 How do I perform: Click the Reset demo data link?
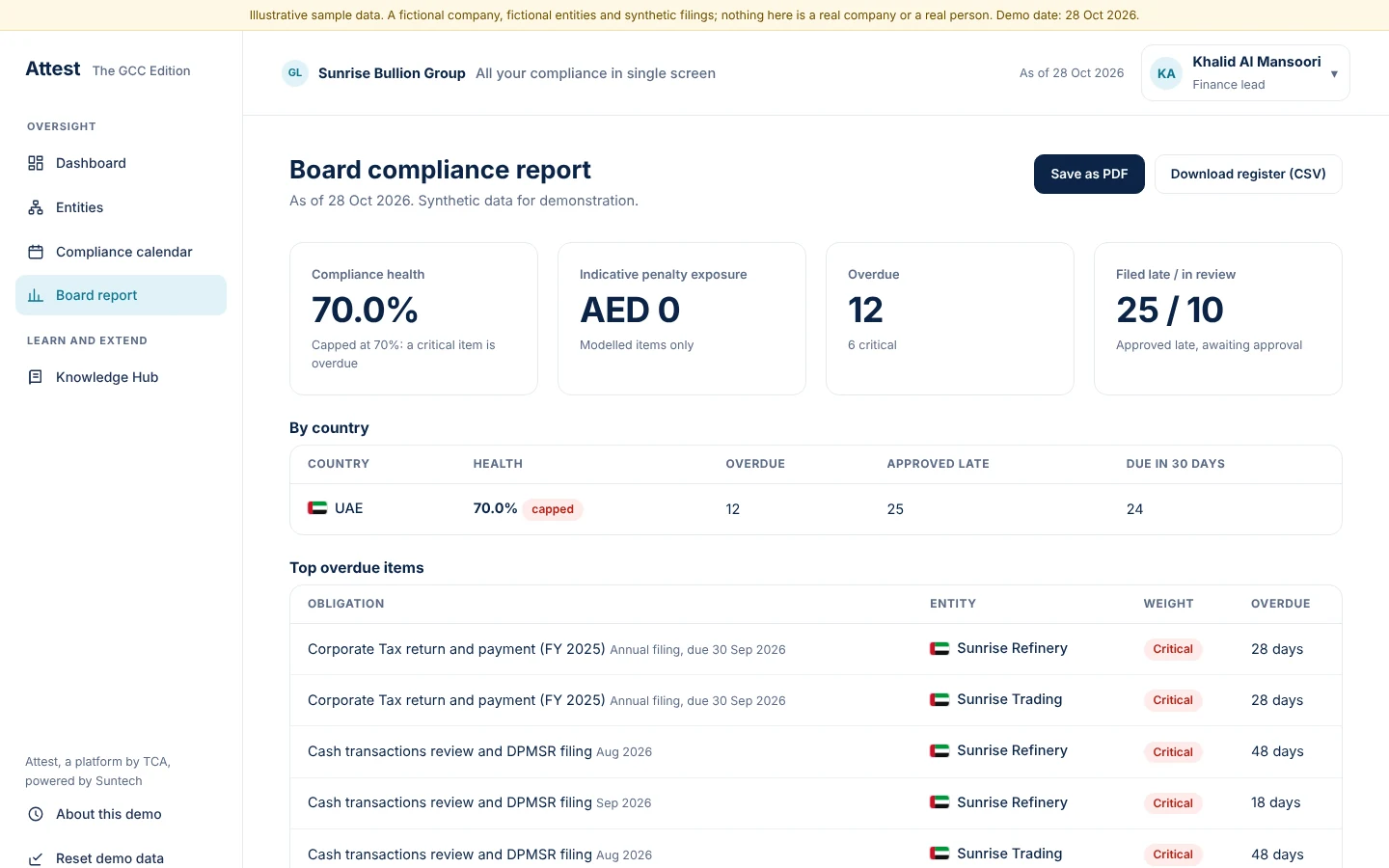(x=121, y=858)
